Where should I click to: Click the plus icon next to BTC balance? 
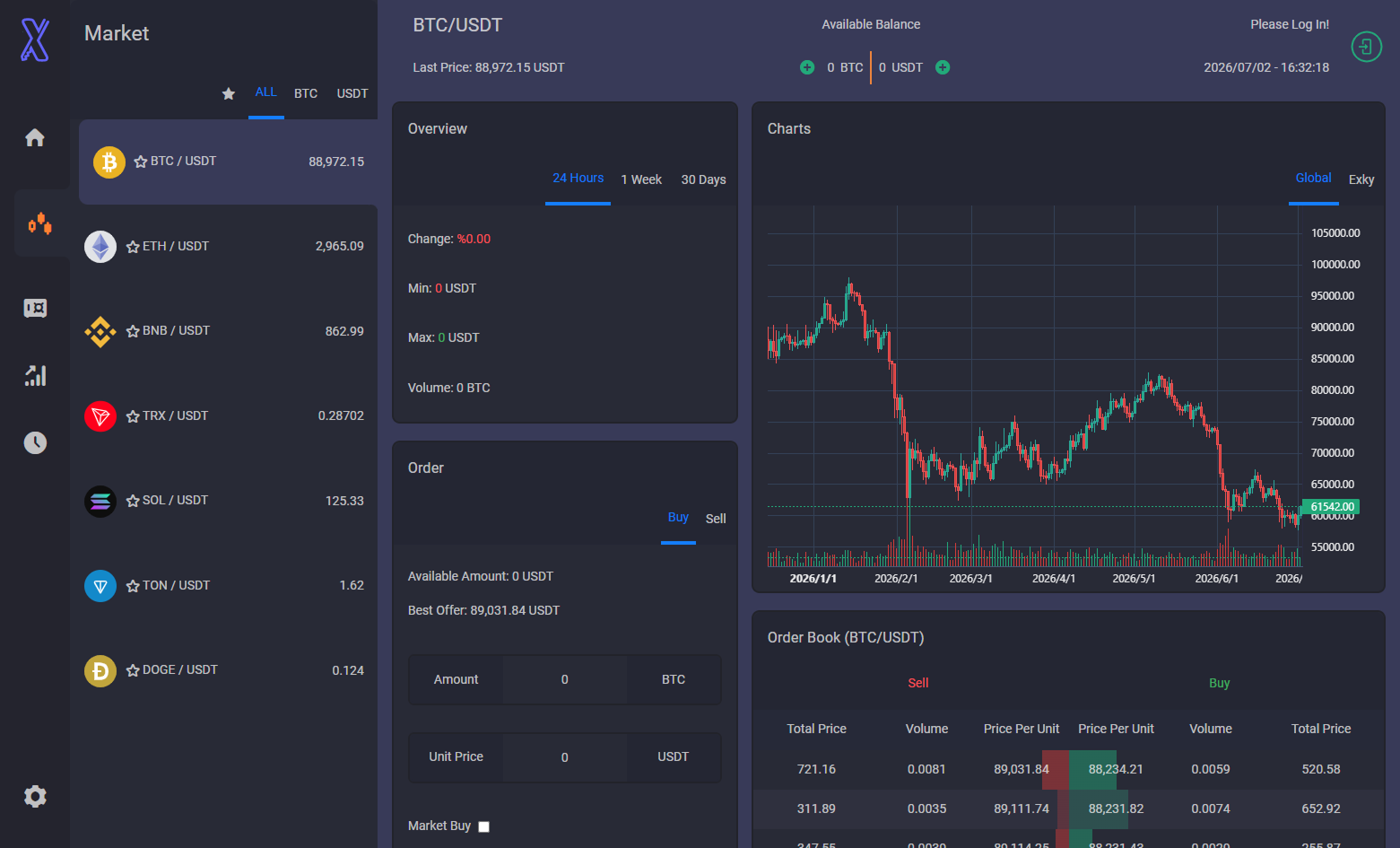point(807,67)
